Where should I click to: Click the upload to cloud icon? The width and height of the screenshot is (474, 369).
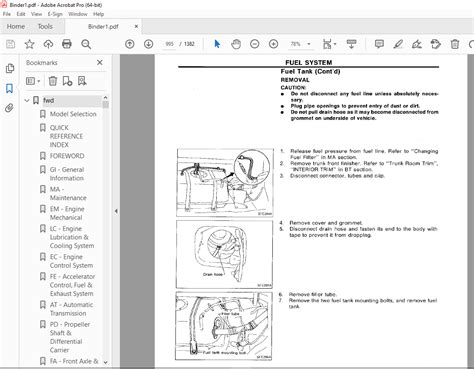48,44
